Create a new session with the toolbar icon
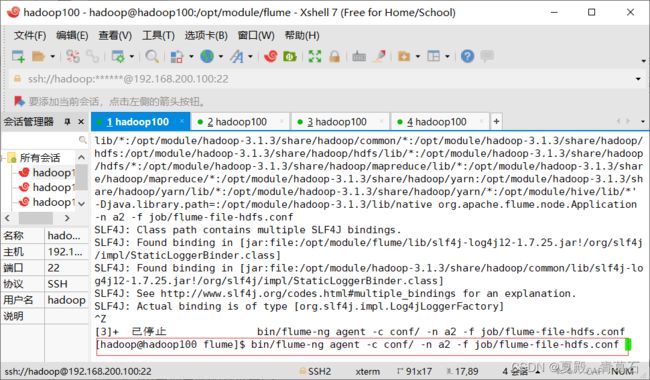 [x=18, y=56]
